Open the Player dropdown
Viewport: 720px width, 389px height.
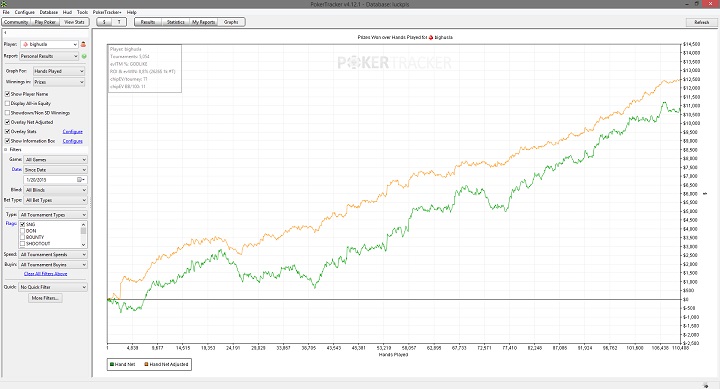coord(49,44)
